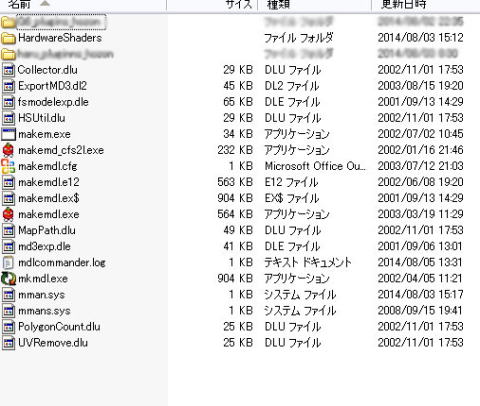Viewport: 480px width, 406px height.
Task: Select MapPath.dlu in the list
Action: pyautogui.click(x=47, y=230)
